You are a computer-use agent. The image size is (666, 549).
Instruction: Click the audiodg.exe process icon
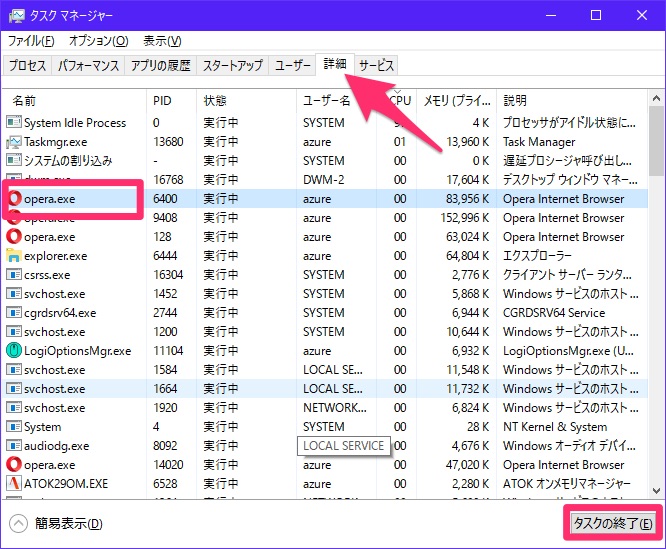coord(14,445)
